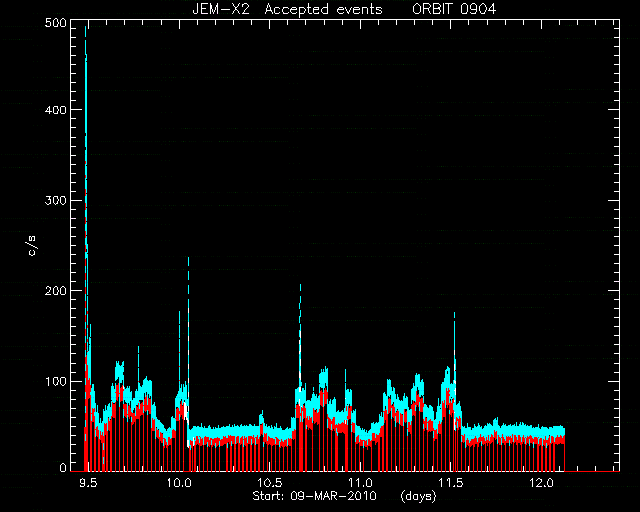
Task: Click the cyan spike peak near 10.65 days
Action: pos(300,286)
